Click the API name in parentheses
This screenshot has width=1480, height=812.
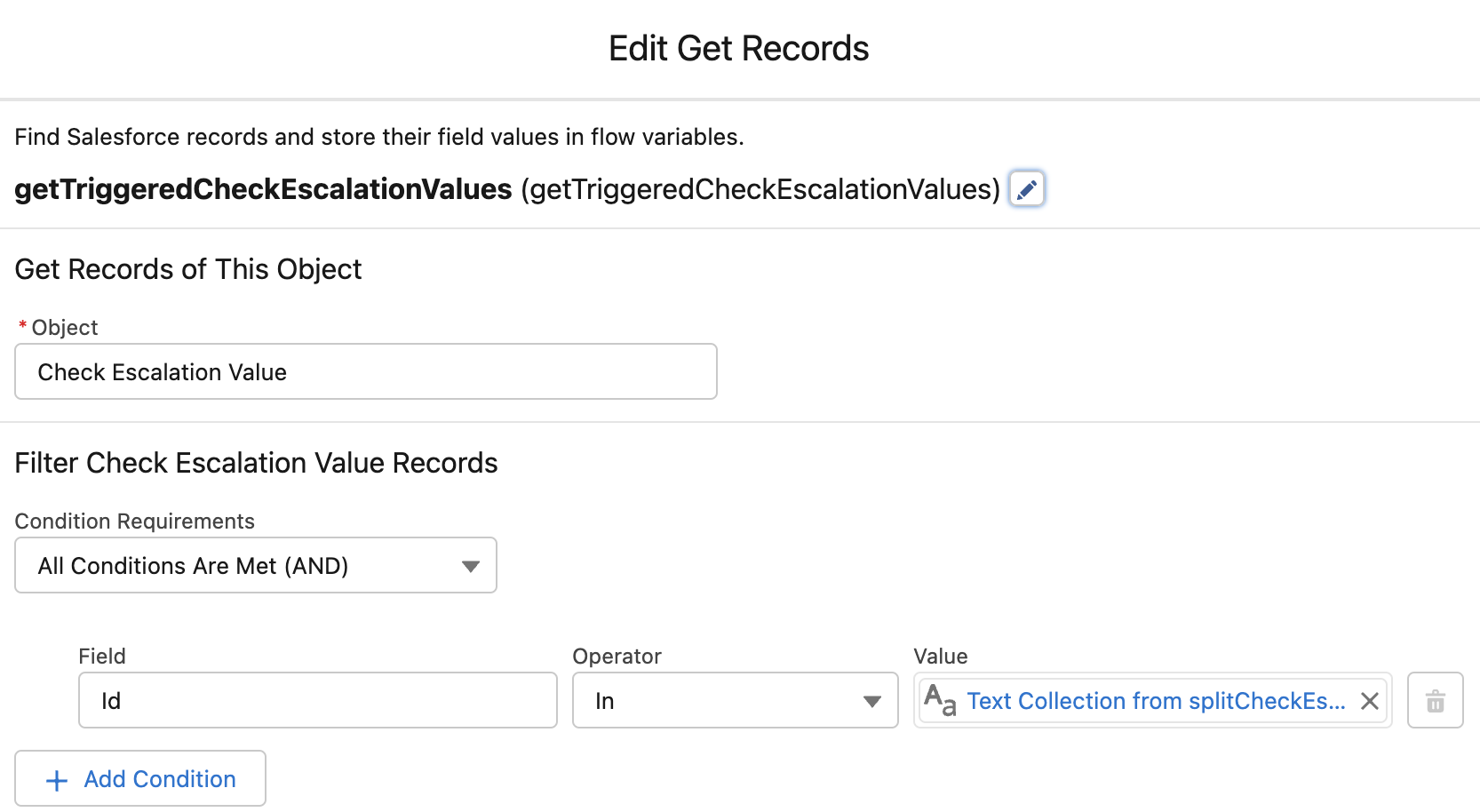[760, 189]
